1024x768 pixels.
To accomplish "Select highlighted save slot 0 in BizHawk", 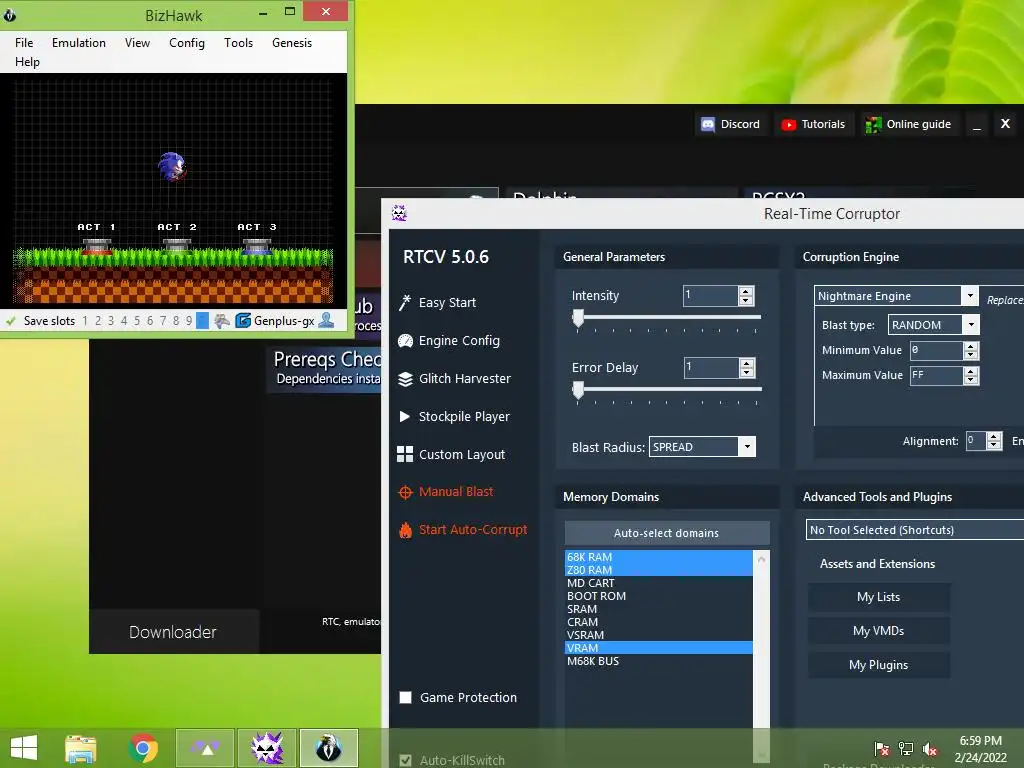I will (x=202, y=321).
